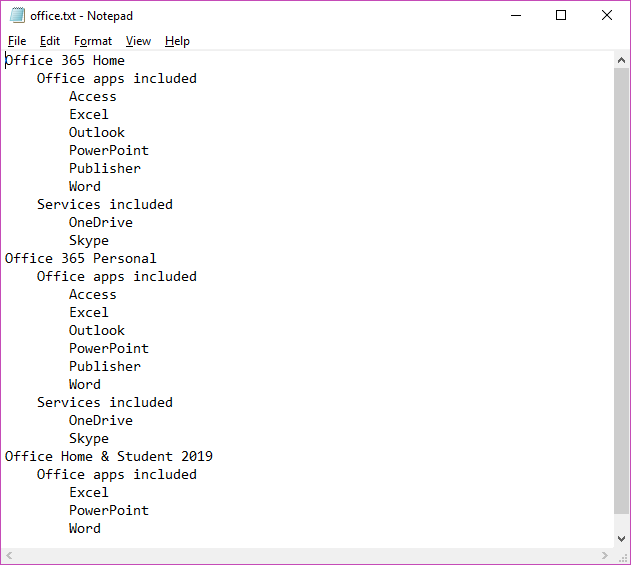The width and height of the screenshot is (631, 565).
Task: Click 'Access' under Office 365 Home
Action: tap(93, 97)
